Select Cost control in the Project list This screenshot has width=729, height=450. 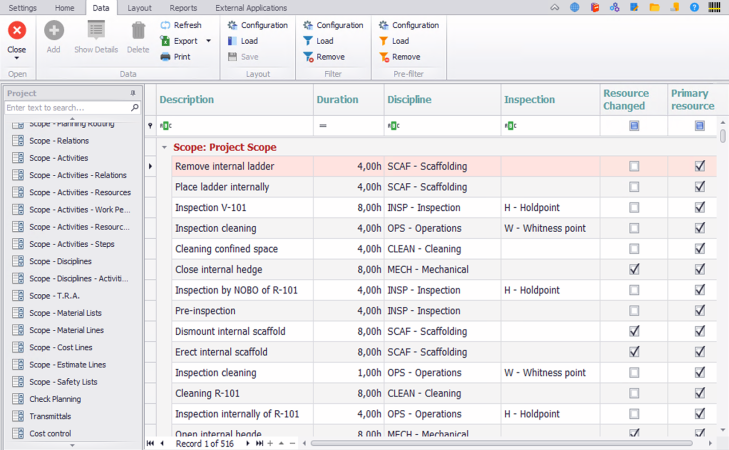[50, 433]
